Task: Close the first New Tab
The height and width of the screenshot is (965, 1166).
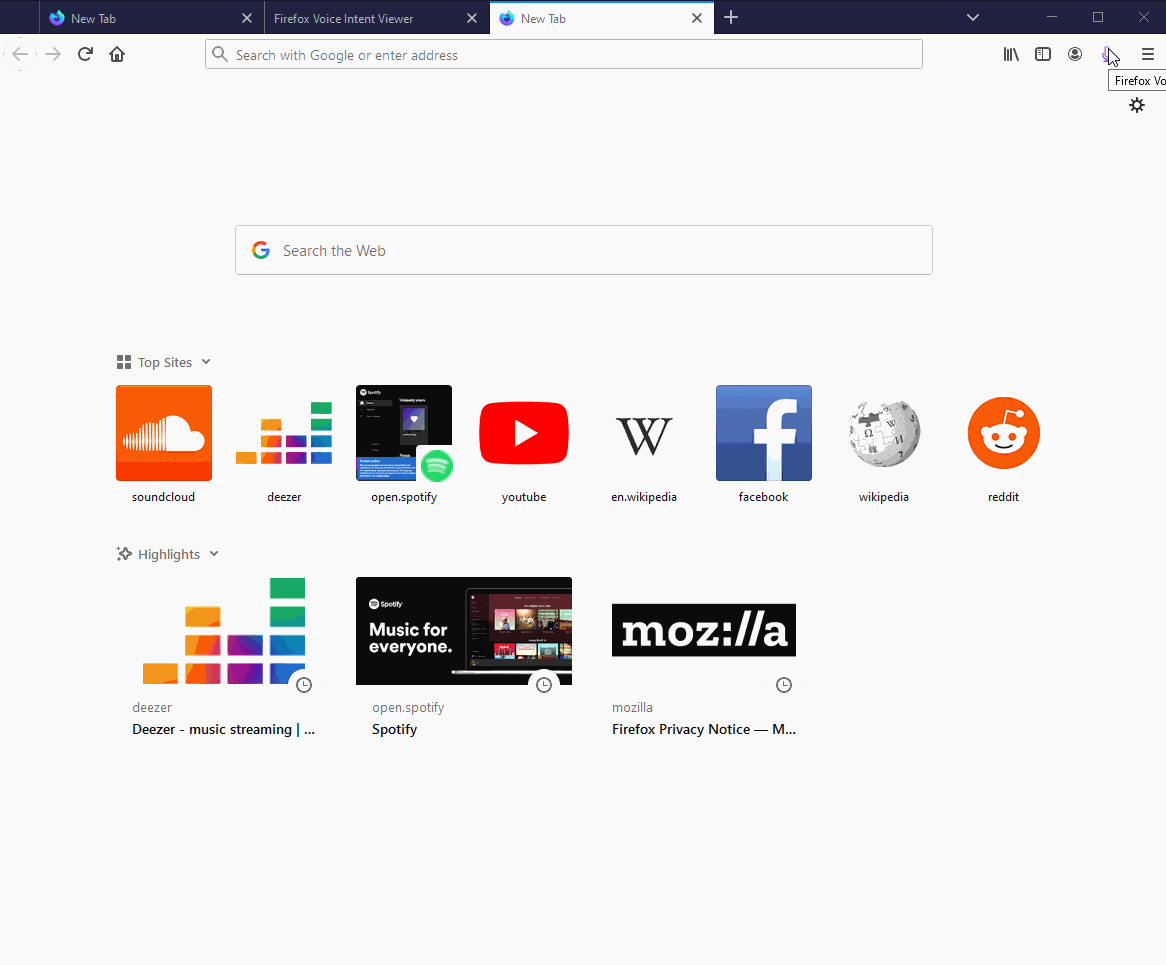Action: tap(247, 18)
